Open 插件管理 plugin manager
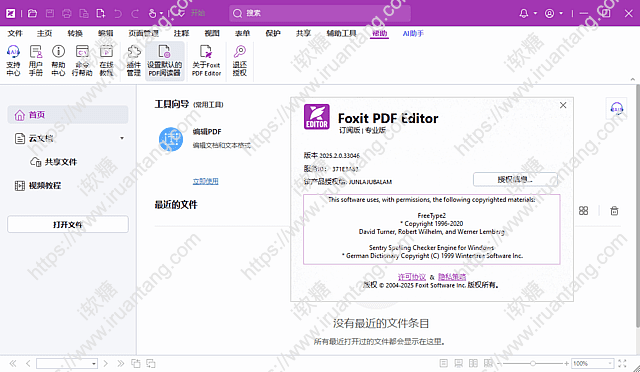Image resolution: width=640 pixels, height=372 pixels. (x=133, y=60)
